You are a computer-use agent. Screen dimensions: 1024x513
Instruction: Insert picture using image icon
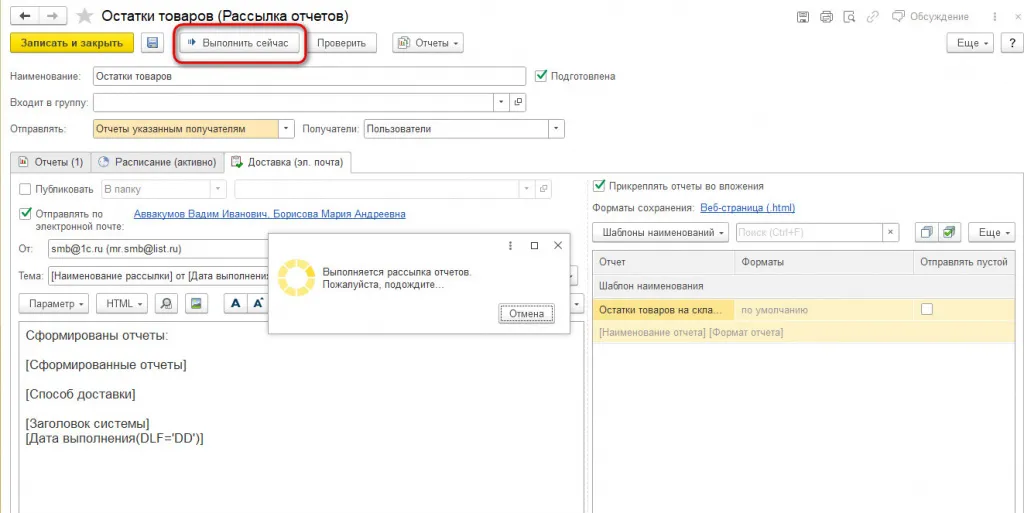click(196, 303)
